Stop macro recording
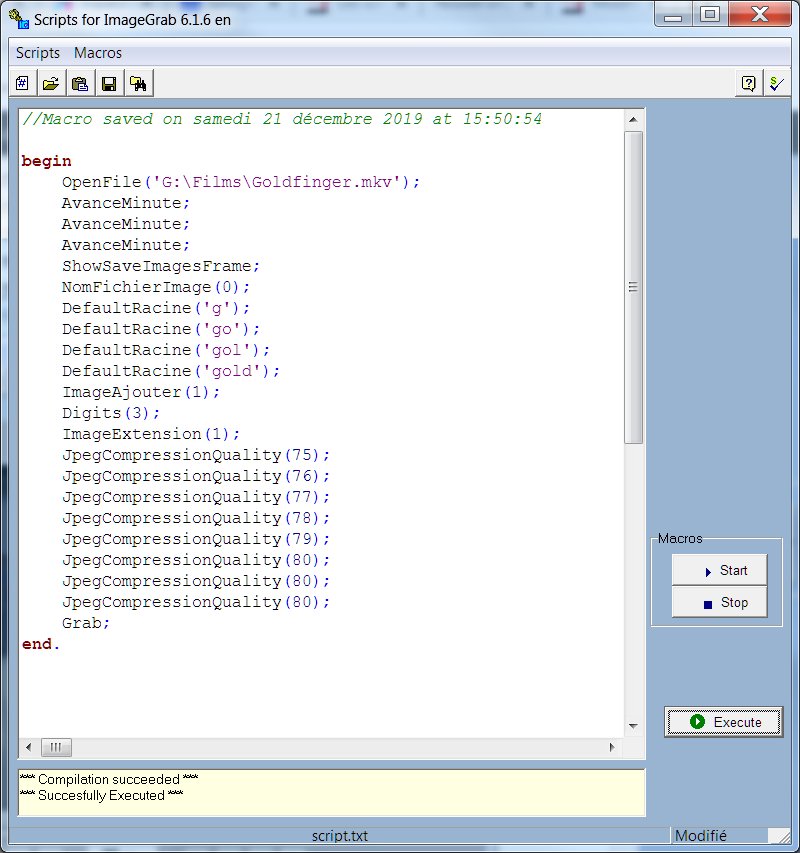Image resolution: width=800 pixels, height=853 pixels. (x=719, y=603)
